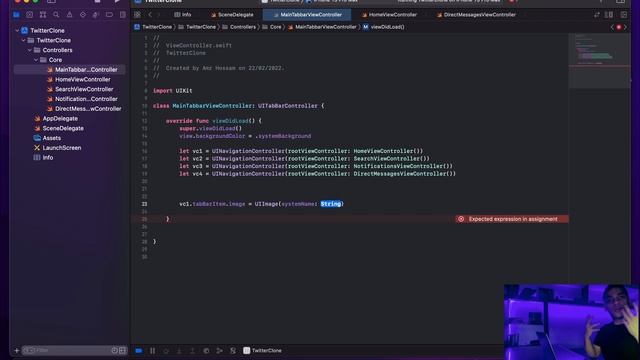Open the Test navigator diamond icon
The width and height of the screenshot is (640, 360).
(83, 15)
